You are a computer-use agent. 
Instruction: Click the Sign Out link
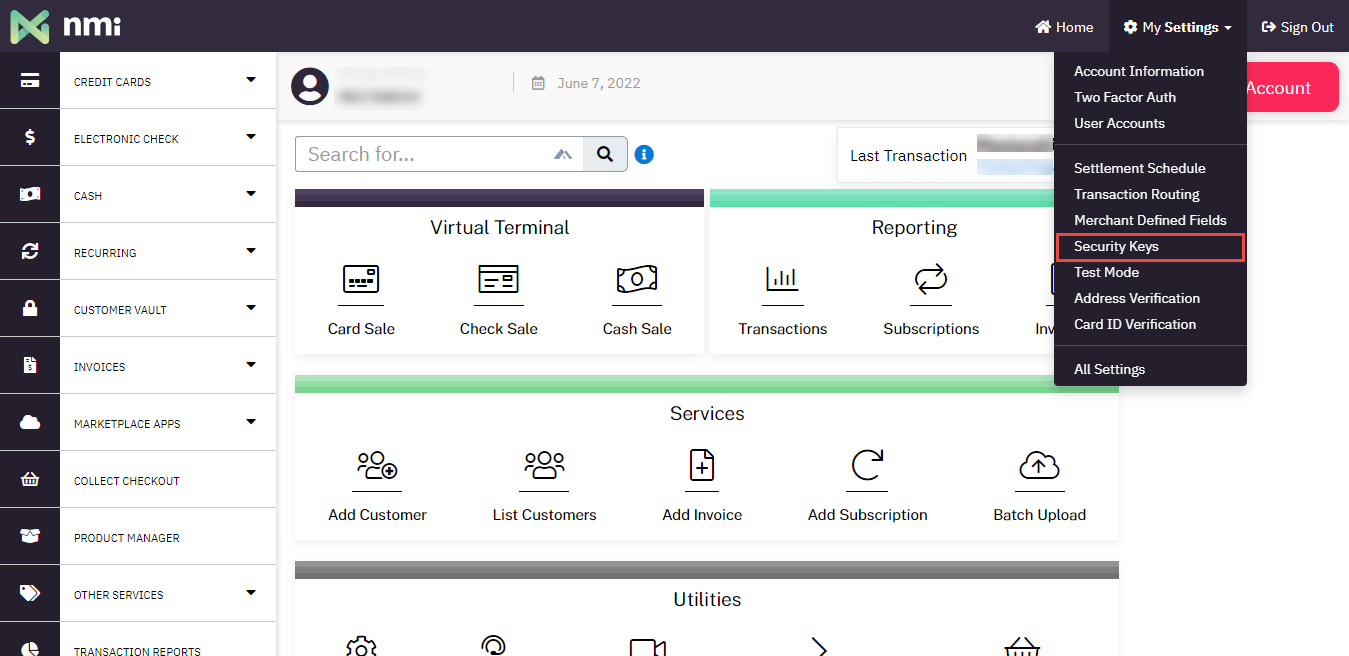click(1297, 27)
